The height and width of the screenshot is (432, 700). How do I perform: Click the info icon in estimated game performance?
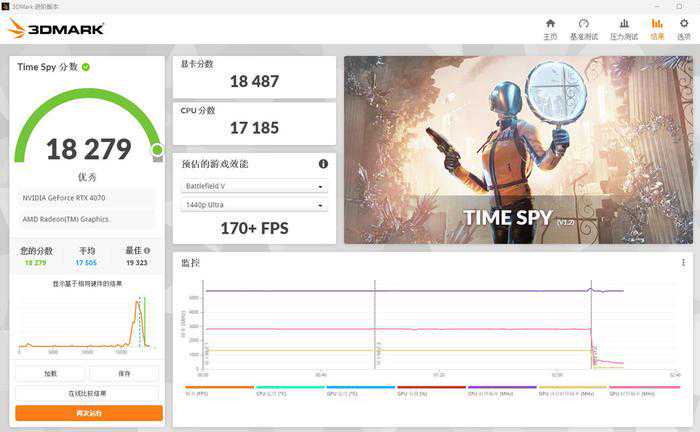pyautogui.click(x=323, y=164)
